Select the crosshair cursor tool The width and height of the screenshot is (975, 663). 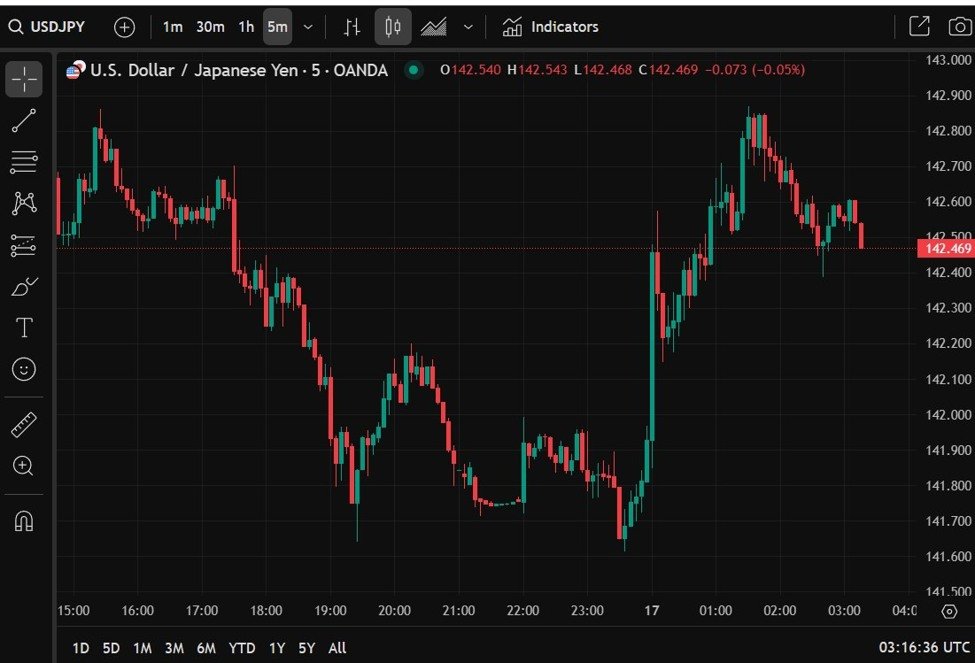click(x=24, y=79)
